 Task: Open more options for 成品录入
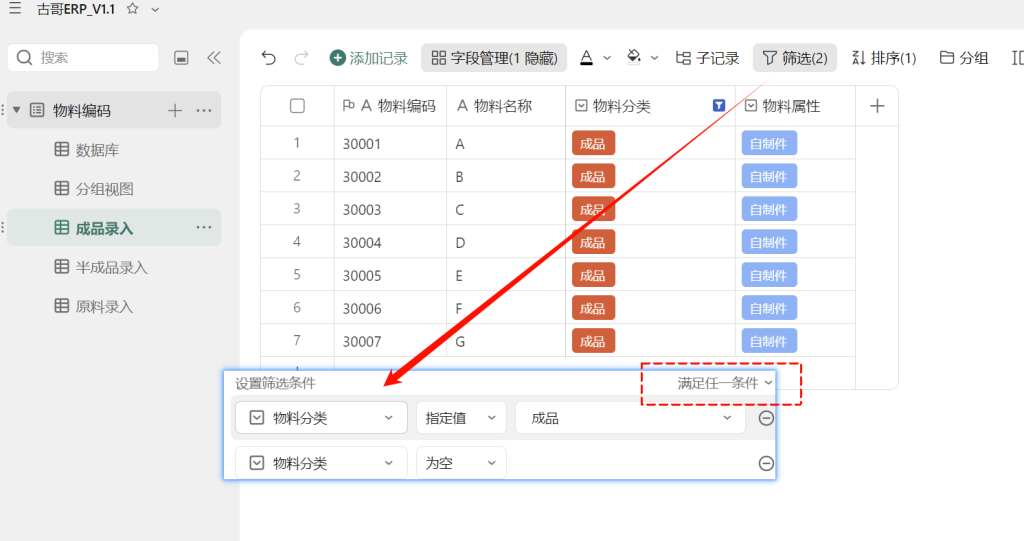click(204, 227)
